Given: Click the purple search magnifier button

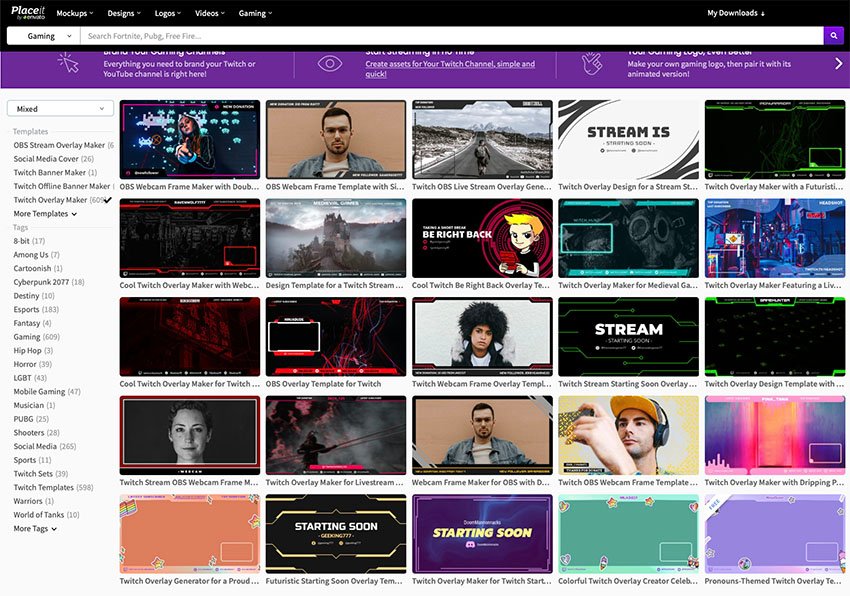Looking at the screenshot, I should pyautogui.click(x=833, y=36).
